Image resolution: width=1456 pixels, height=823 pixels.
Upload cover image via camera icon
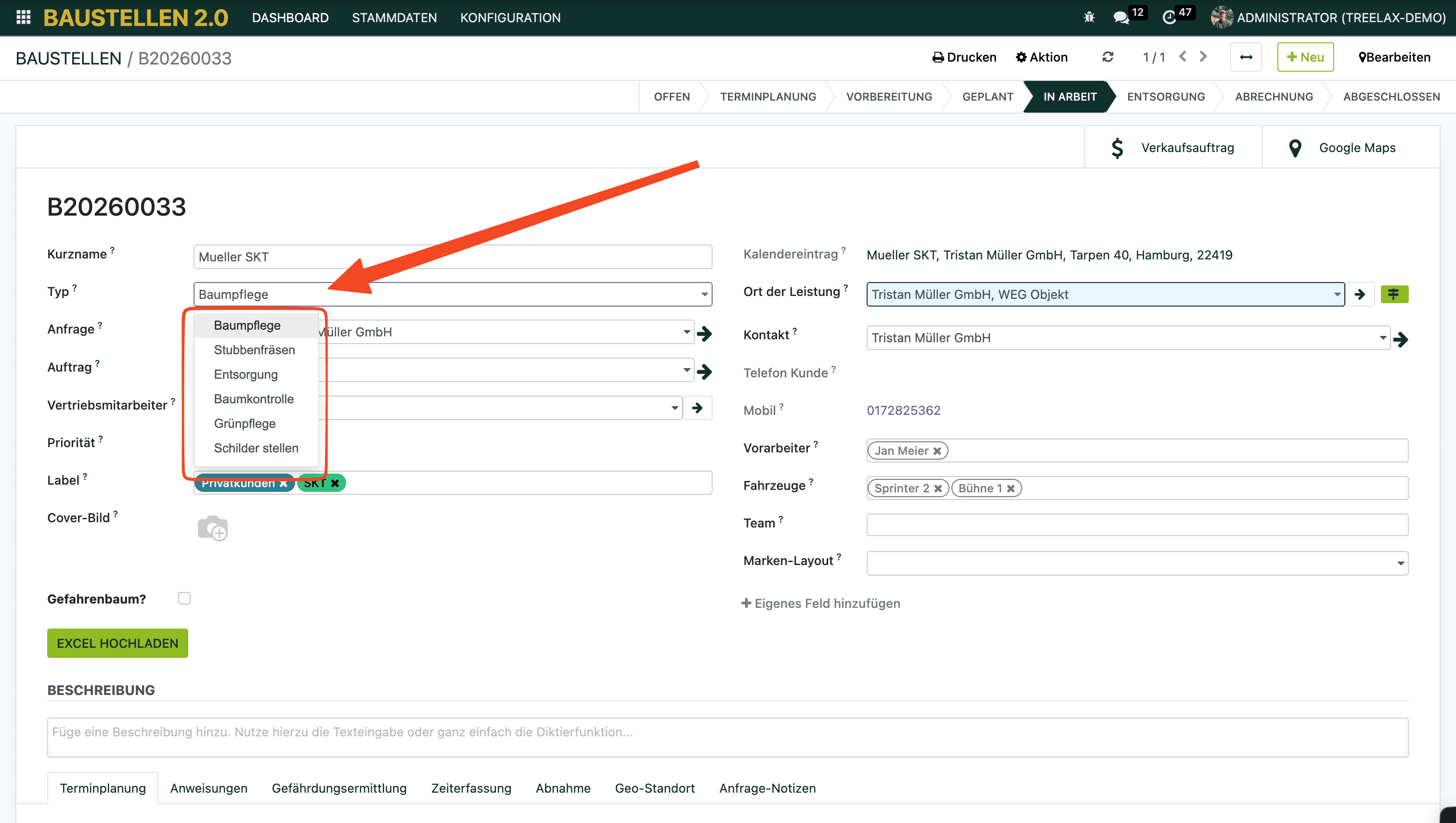(x=213, y=528)
